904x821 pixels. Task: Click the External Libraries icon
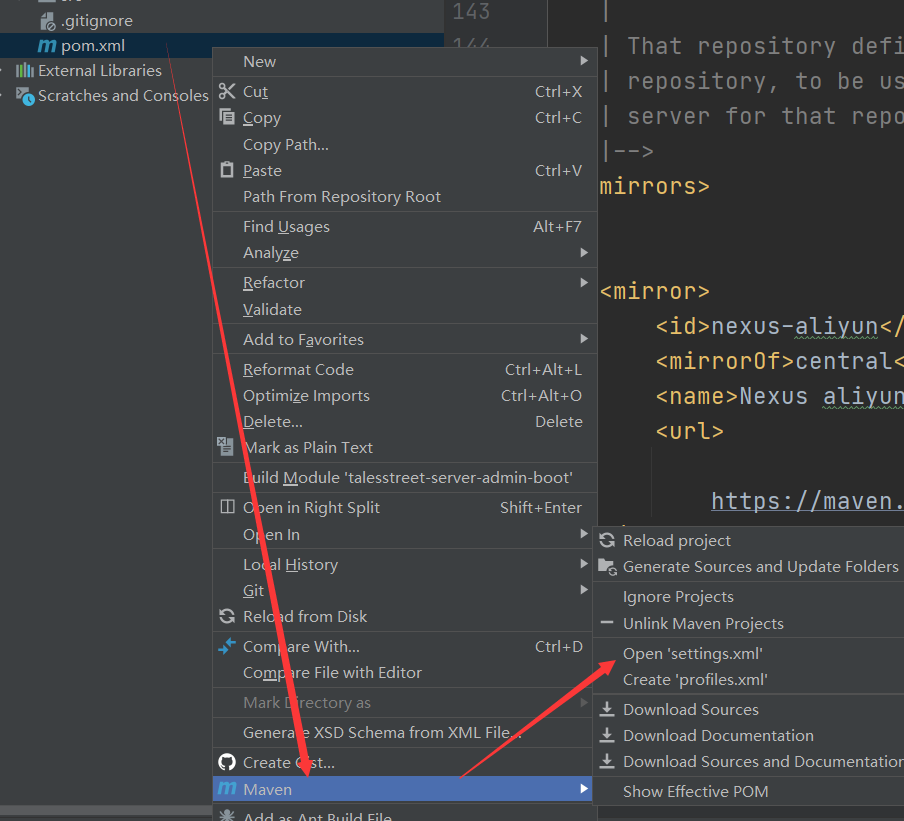25,70
